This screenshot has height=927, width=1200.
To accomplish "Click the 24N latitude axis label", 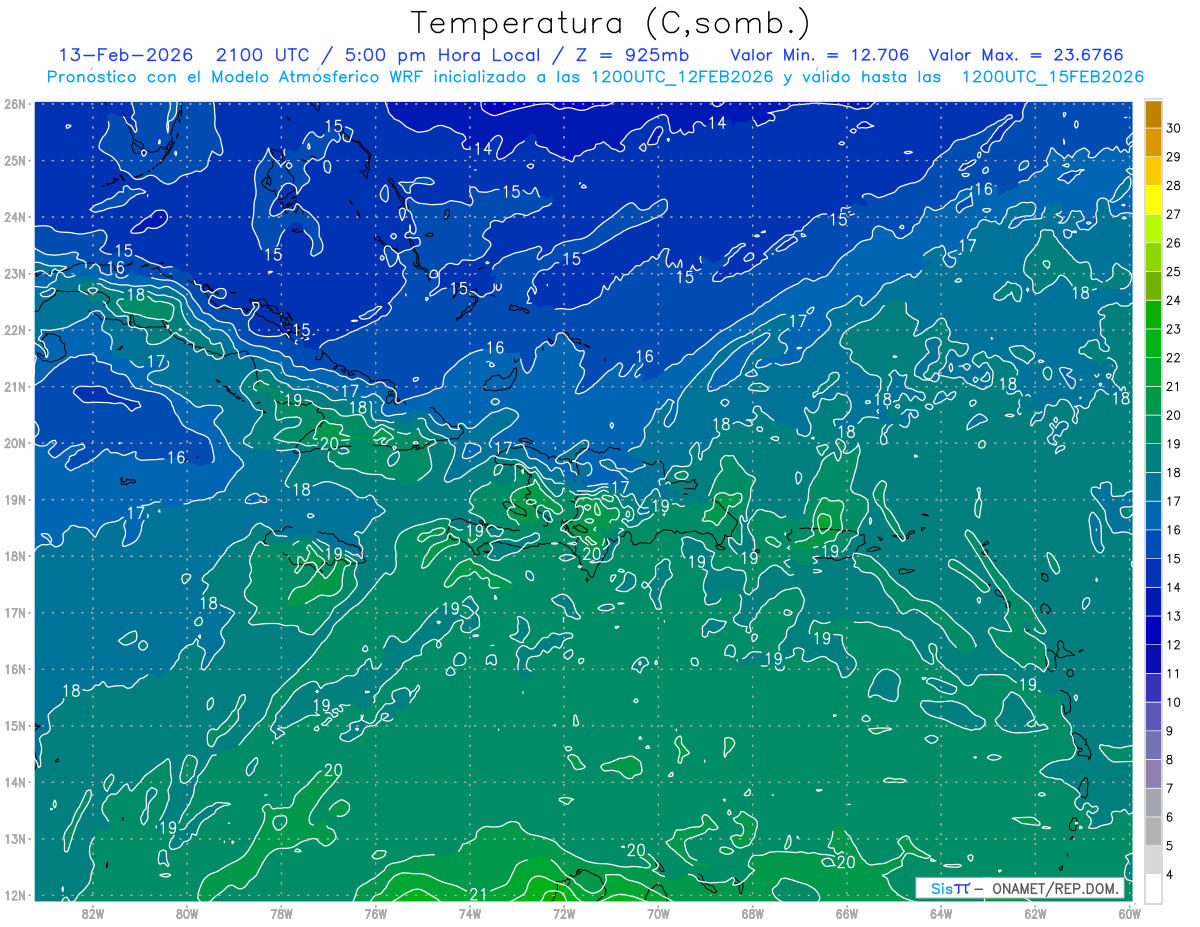I will 15,217.
